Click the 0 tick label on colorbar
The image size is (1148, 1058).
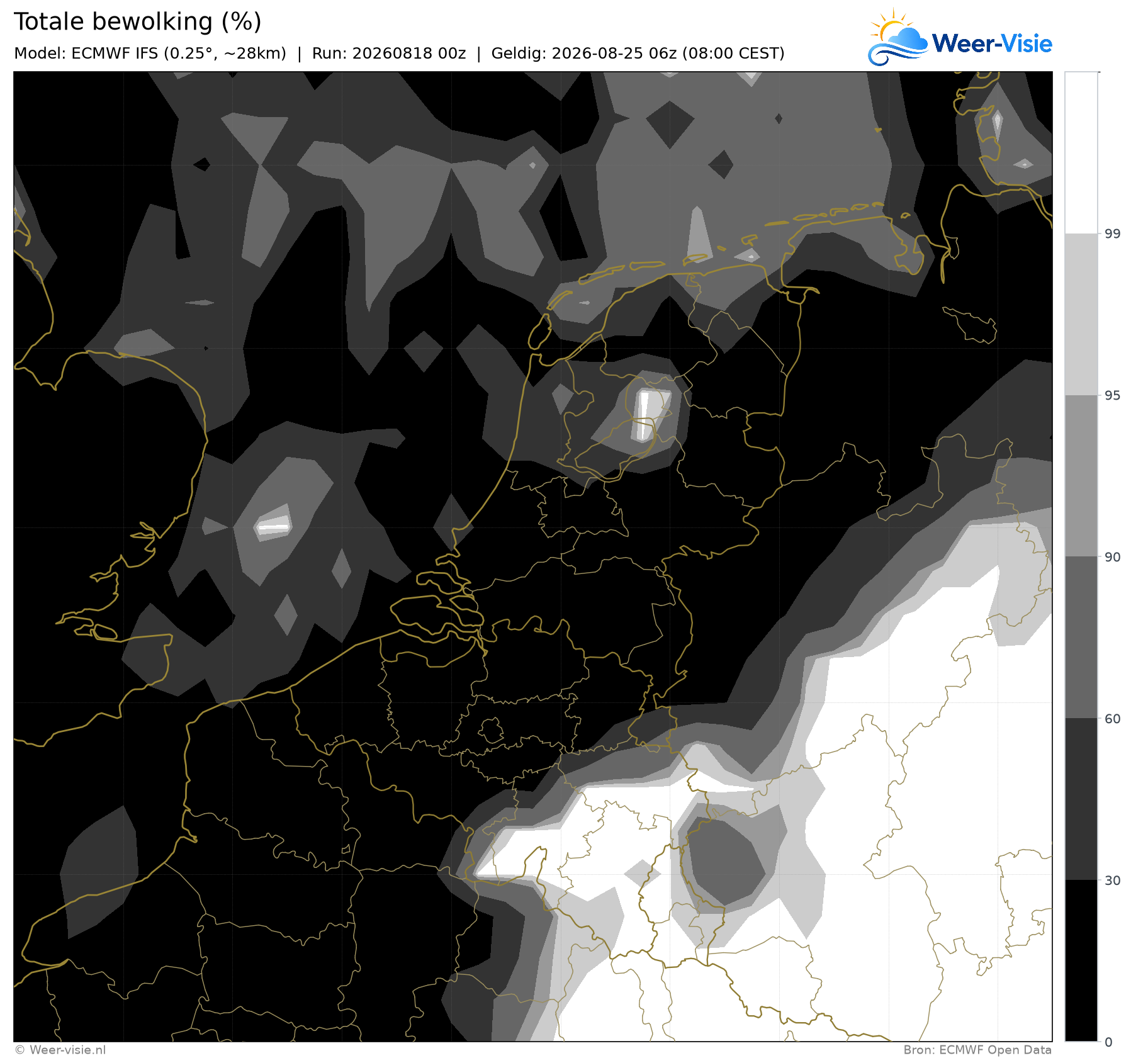pos(1109,1042)
